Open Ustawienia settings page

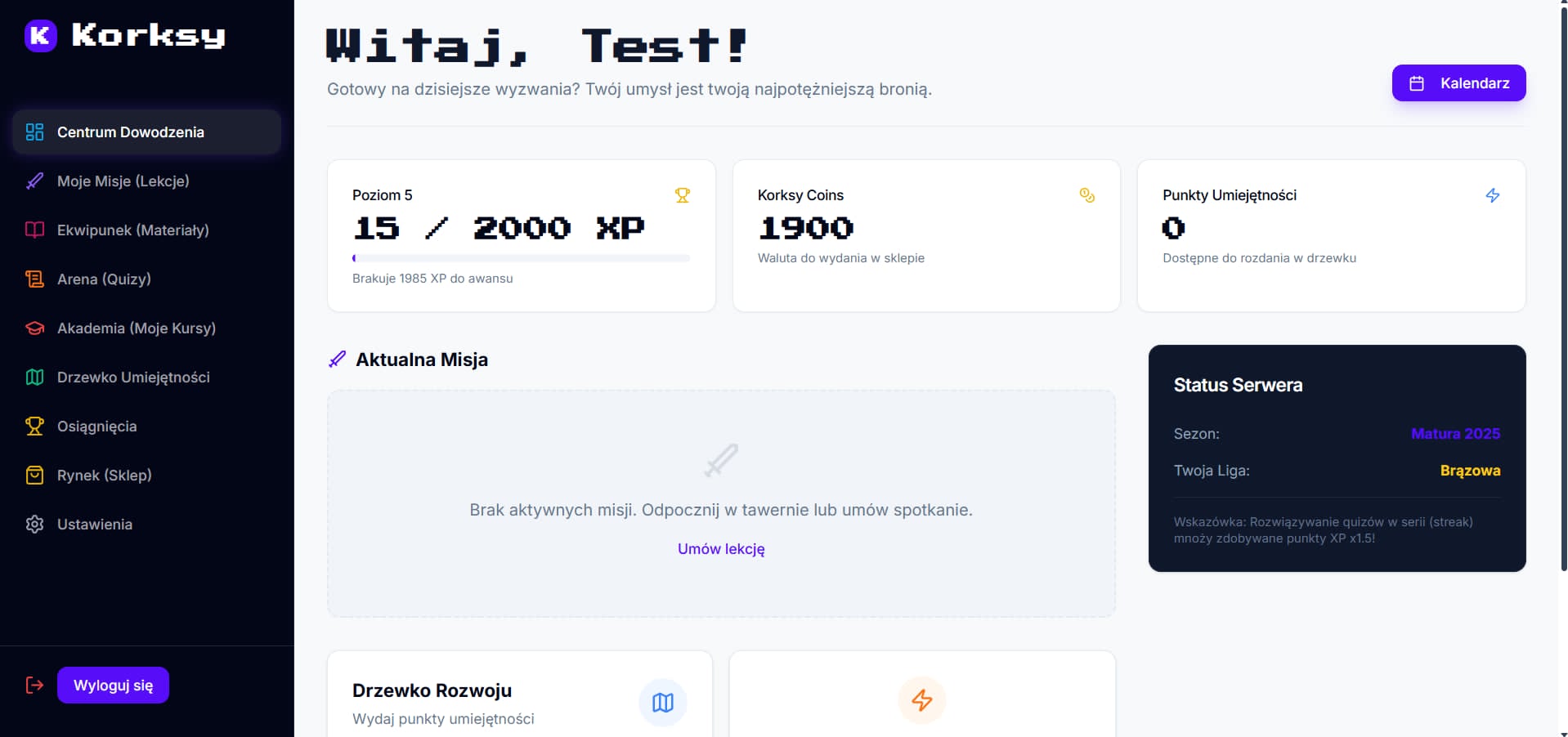pyautogui.click(x=147, y=525)
